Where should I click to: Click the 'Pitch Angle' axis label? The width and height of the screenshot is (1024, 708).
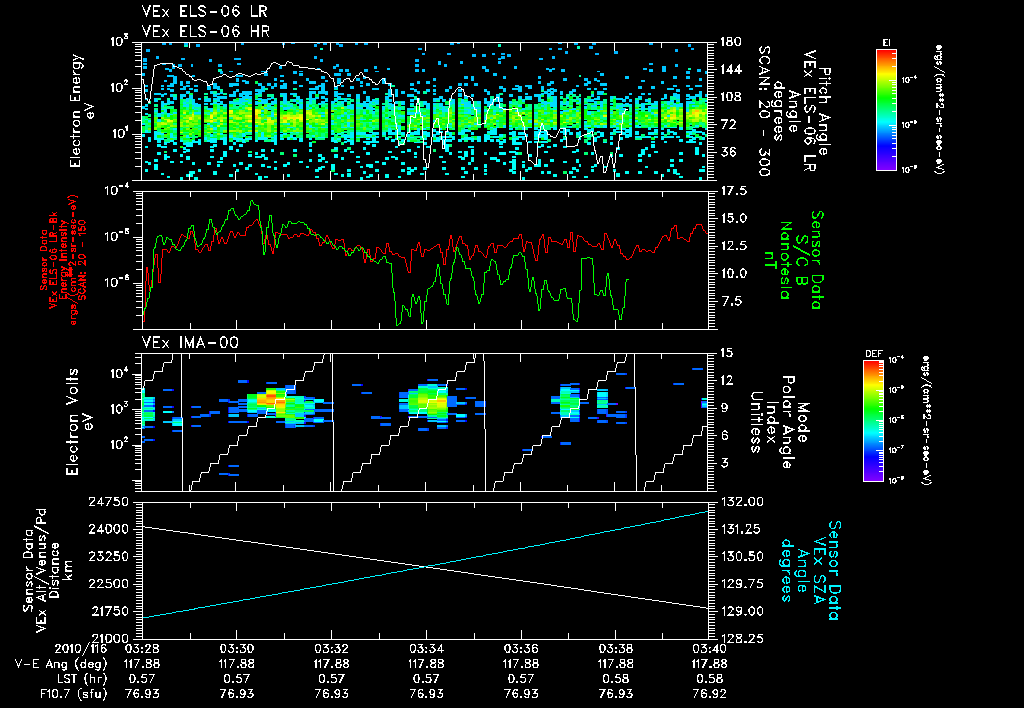[824, 111]
